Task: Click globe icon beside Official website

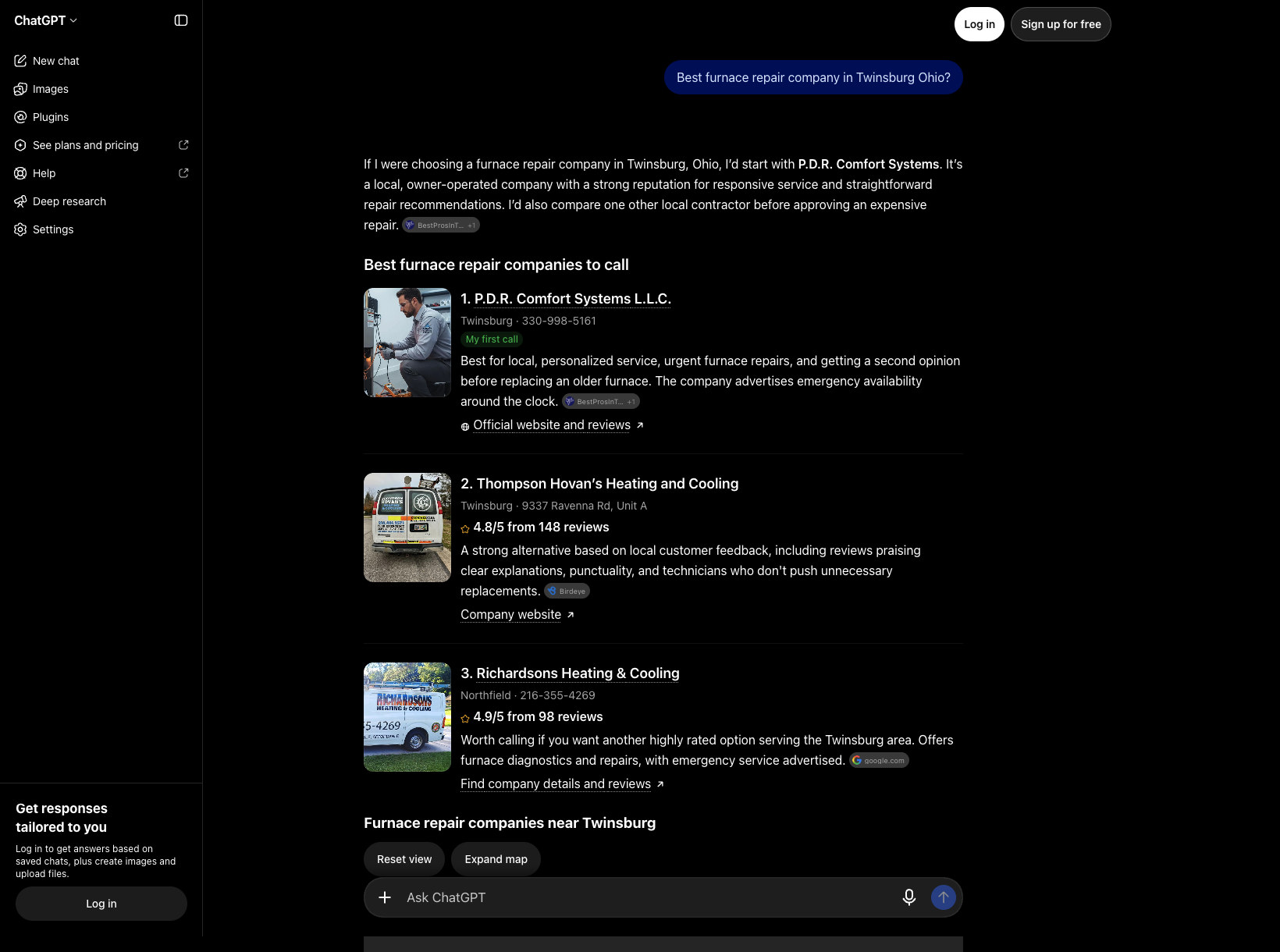Action: (x=465, y=426)
